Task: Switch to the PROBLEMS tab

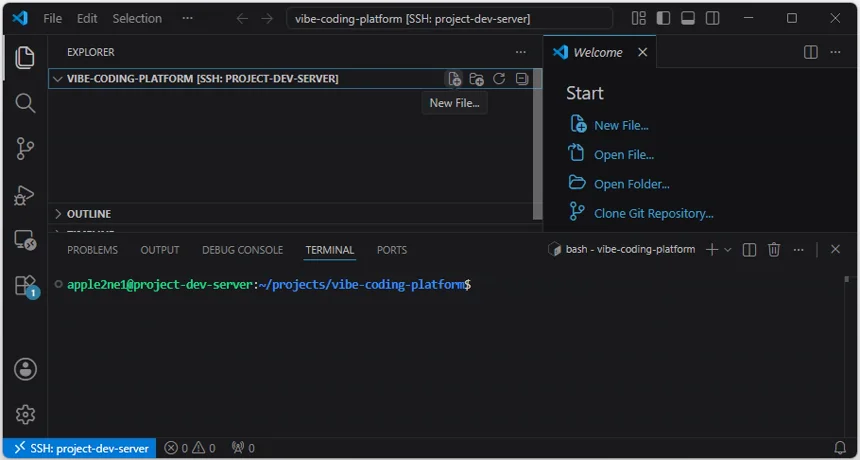Action: pyautogui.click(x=92, y=250)
